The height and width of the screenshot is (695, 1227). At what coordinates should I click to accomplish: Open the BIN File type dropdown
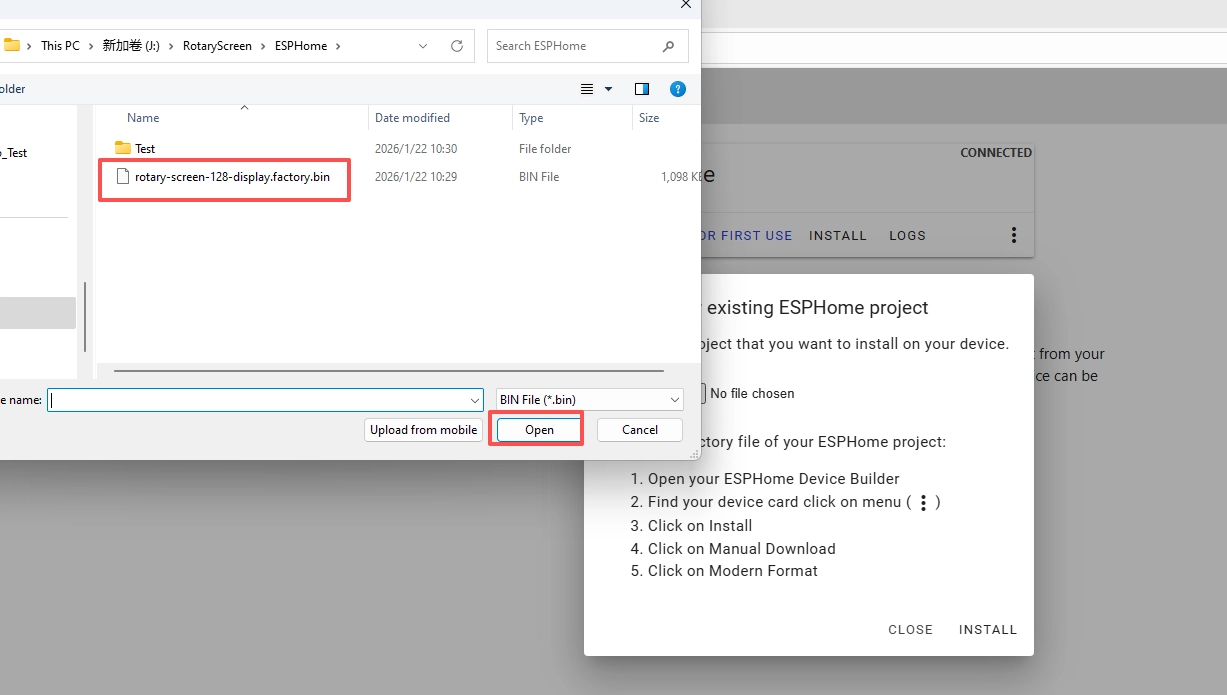pos(590,400)
